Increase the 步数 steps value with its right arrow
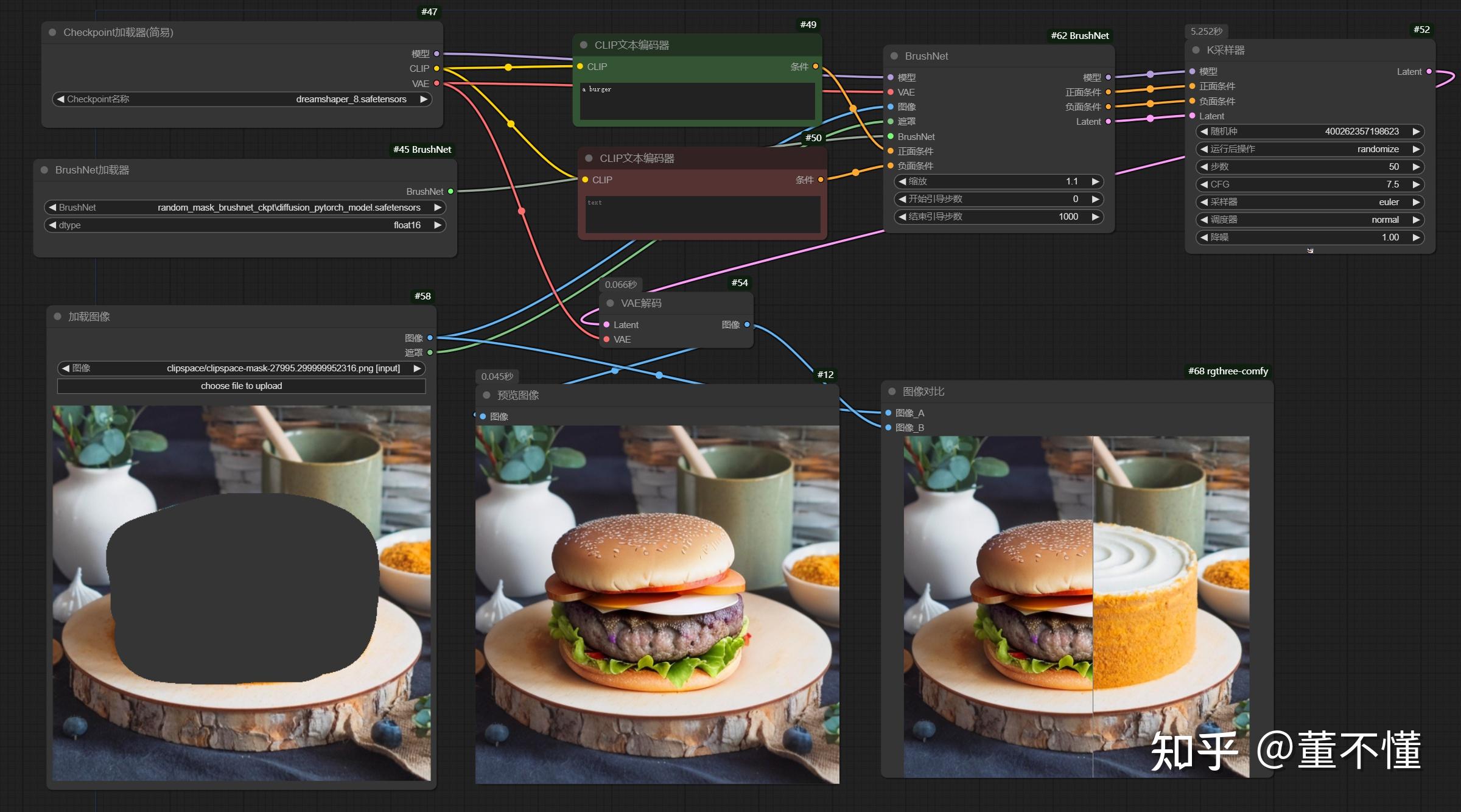Viewport: 1461px width, 812px height. click(1416, 167)
